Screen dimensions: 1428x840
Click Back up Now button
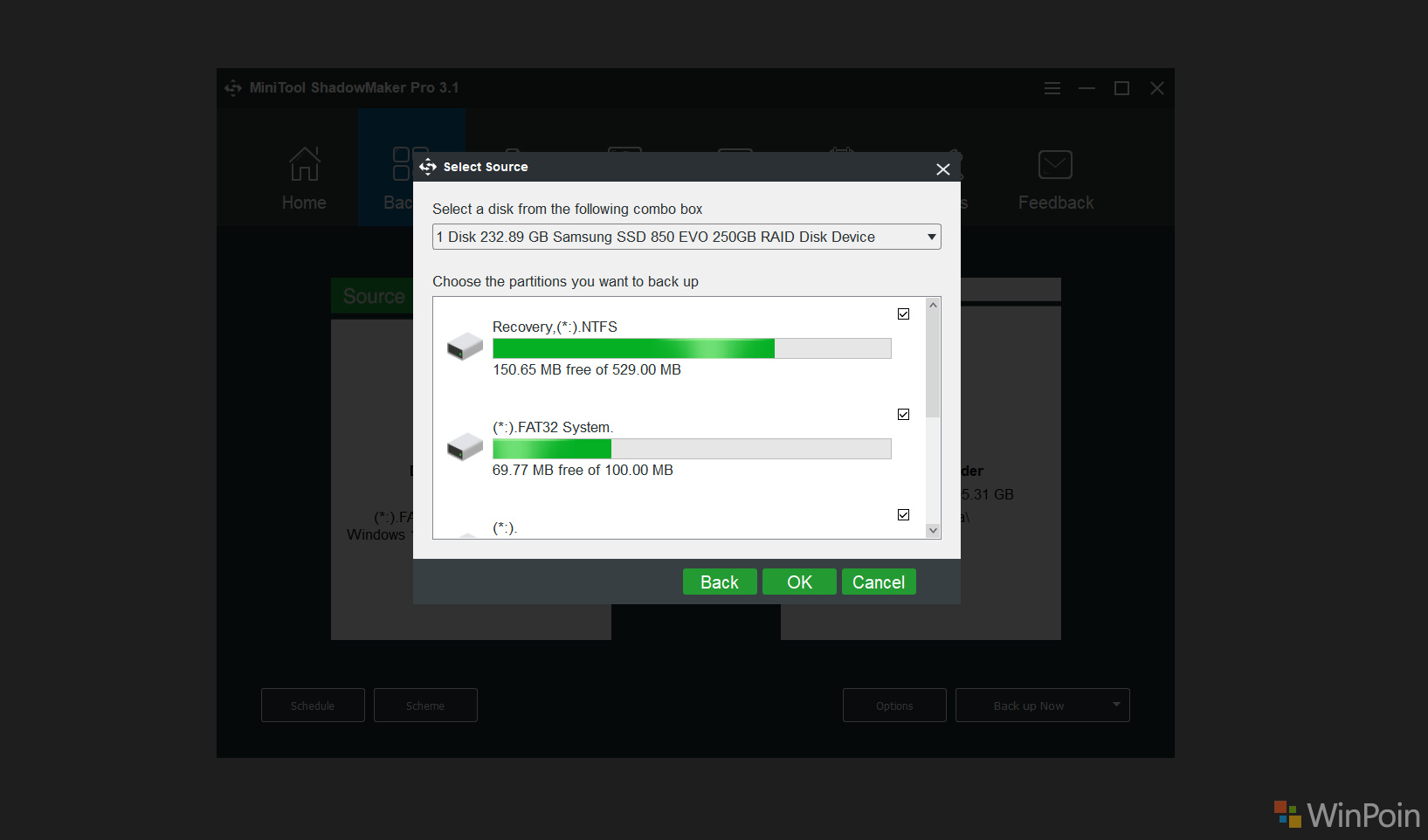pos(1029,706)
